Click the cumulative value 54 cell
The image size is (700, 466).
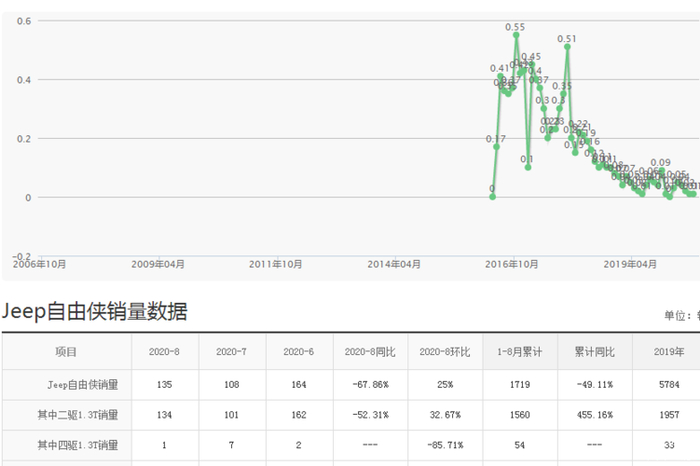(520, 445)
